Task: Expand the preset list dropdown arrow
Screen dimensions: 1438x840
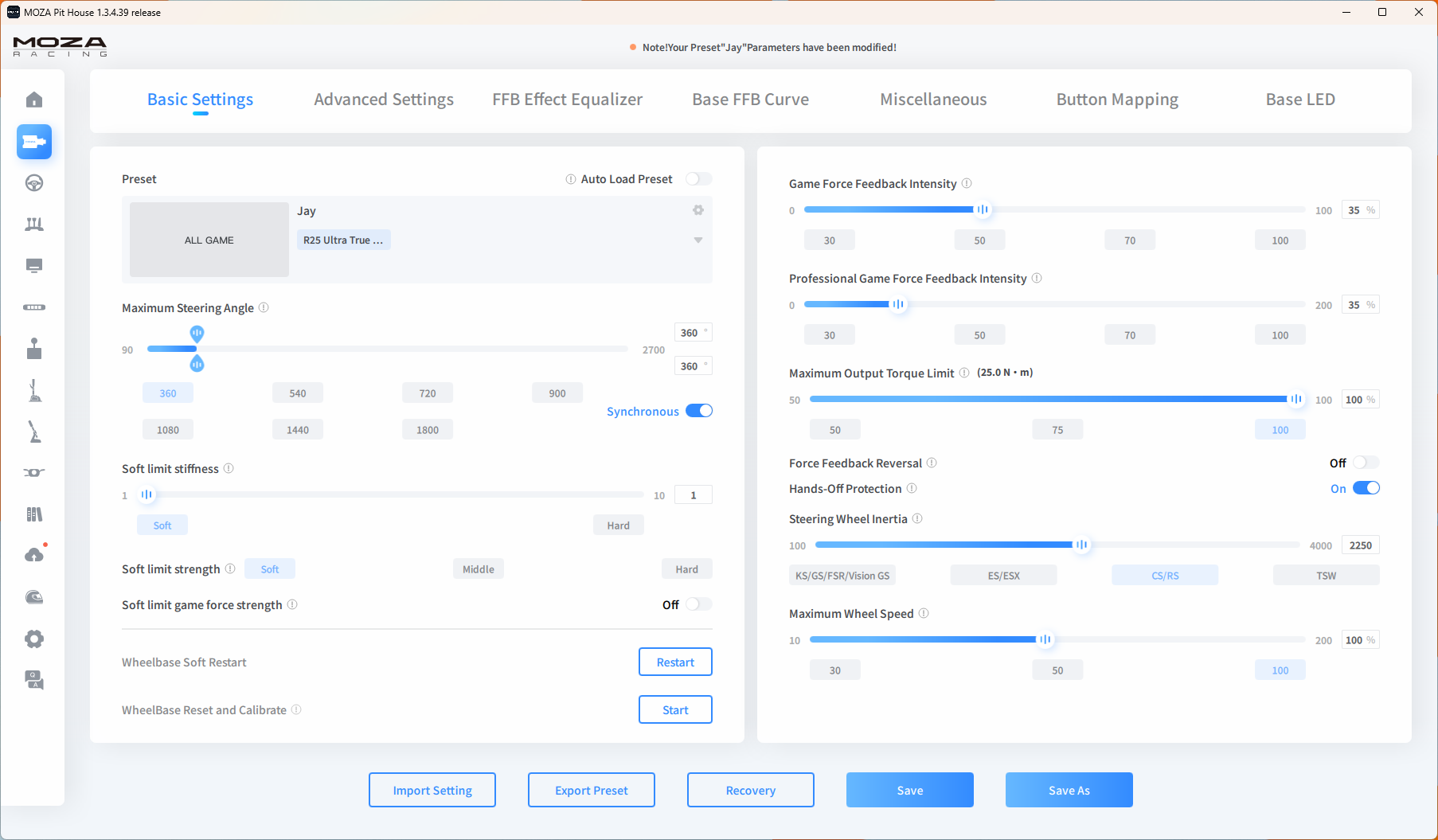Action: click(x=698, y=240)
